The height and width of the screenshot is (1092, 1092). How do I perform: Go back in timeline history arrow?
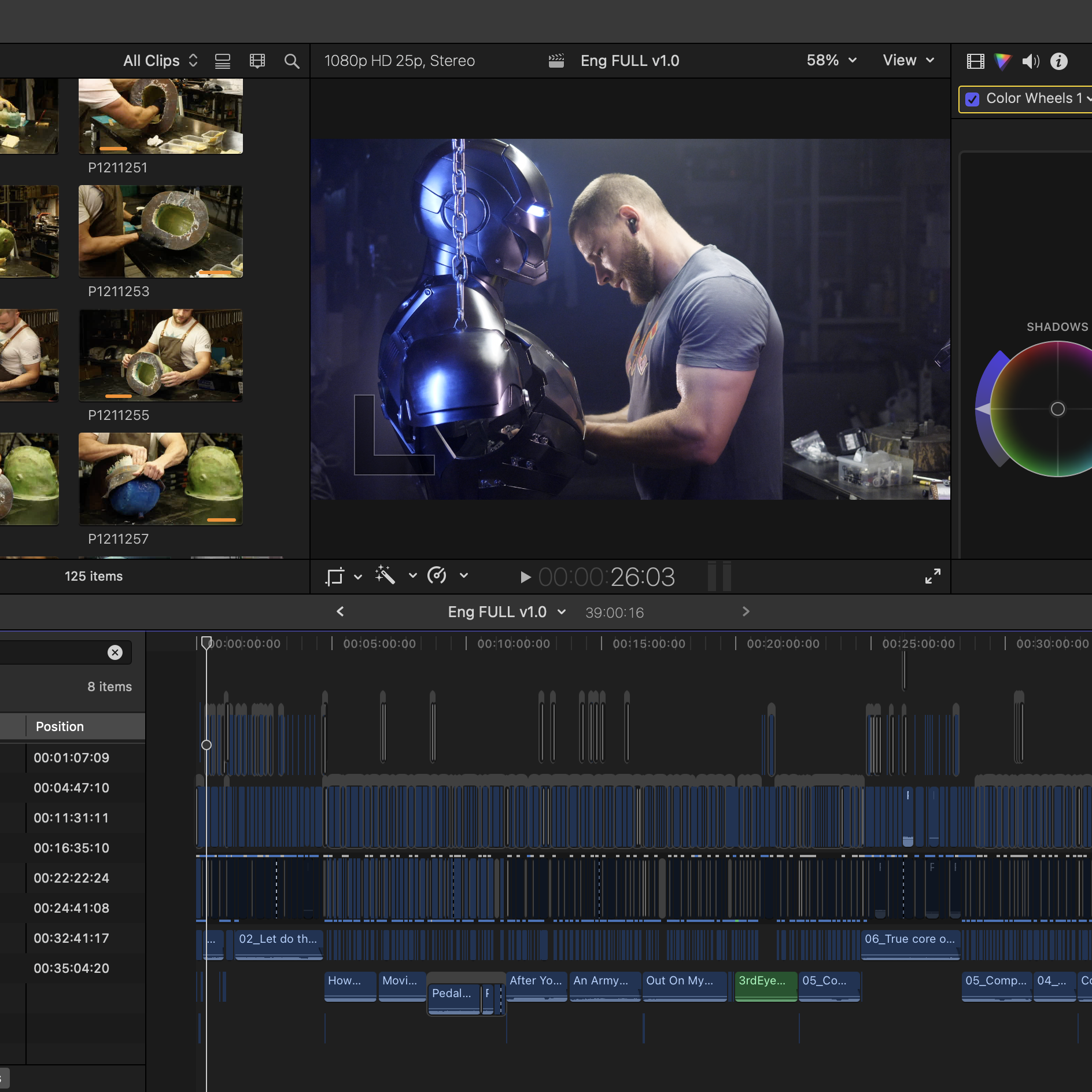340,611
